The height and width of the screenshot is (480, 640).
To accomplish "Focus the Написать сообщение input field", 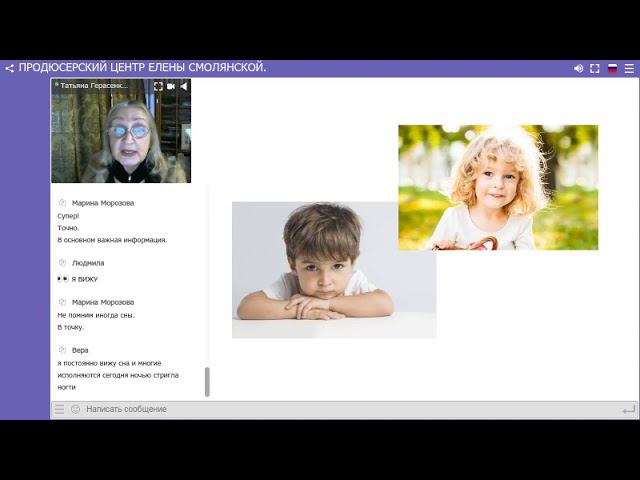I will [x=351, y=409].
